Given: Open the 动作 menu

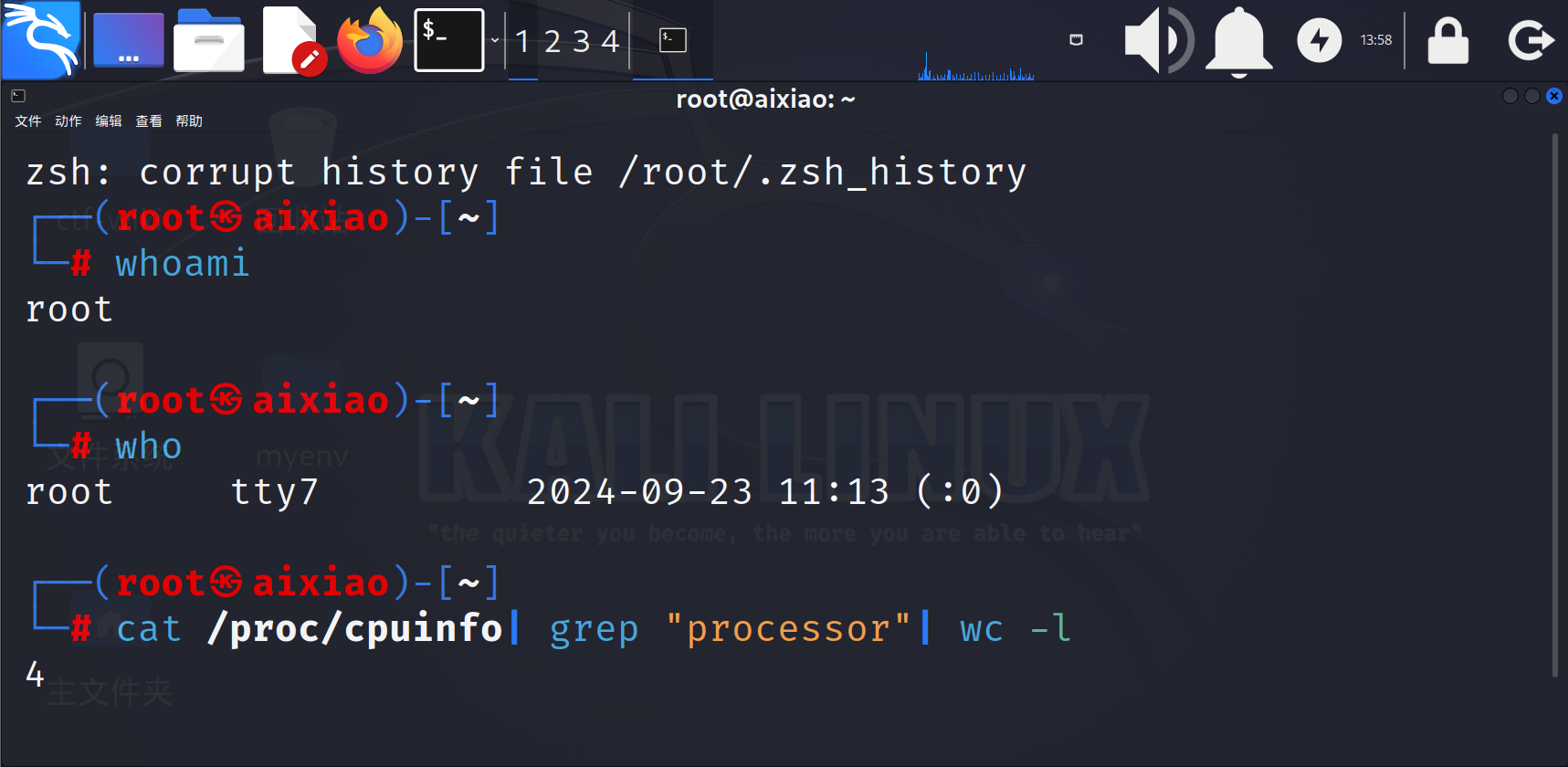Looking at the screenshot, I should pyautogui.click(x=68, y=121).
